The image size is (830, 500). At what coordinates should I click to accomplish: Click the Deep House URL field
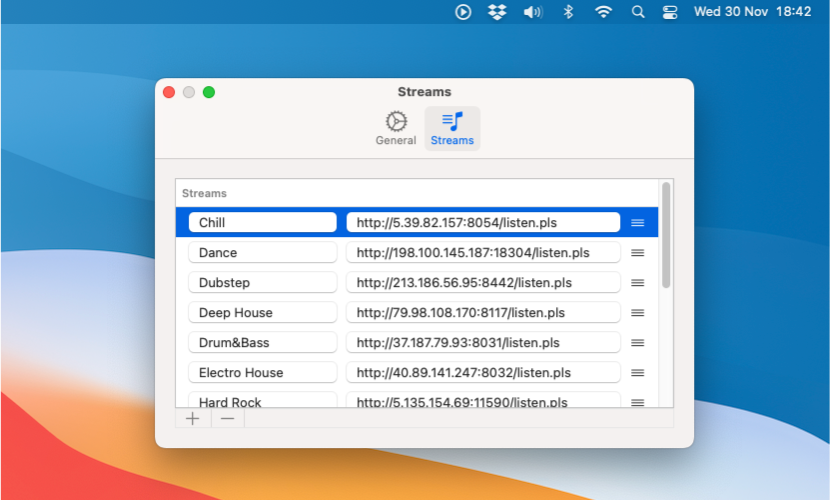pyautogui.click(x=483, y=313)
